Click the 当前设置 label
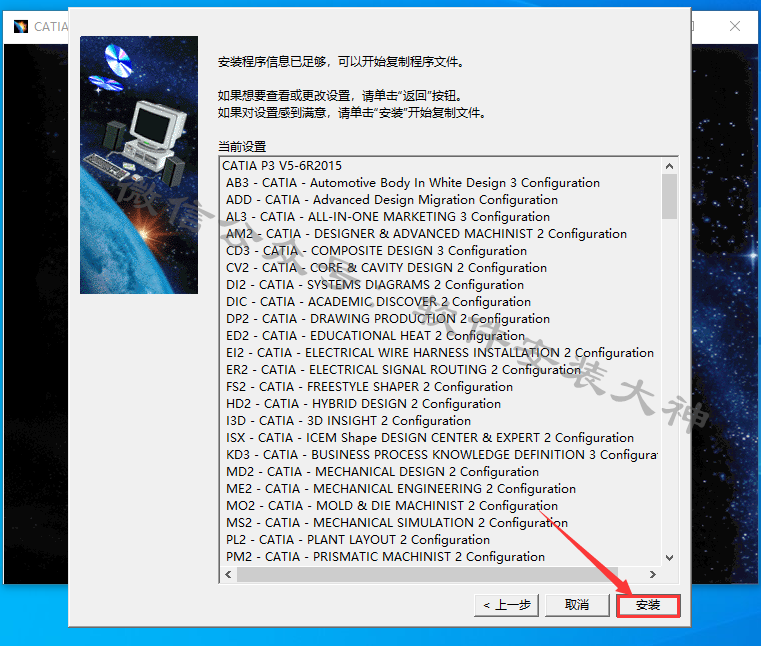Screen dimensions: 761x646 242,147
